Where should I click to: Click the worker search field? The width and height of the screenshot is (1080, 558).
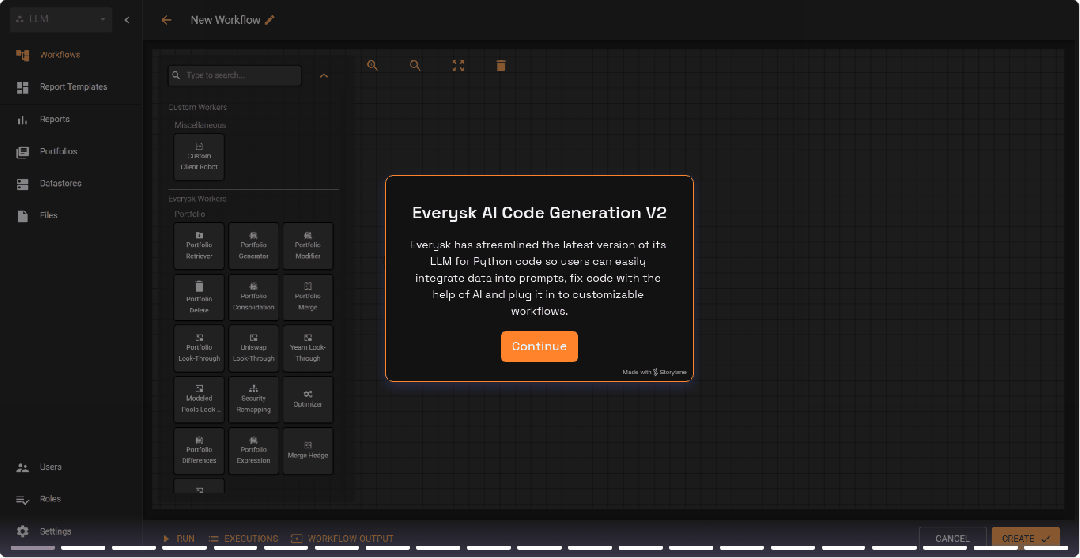pos(235,75)
